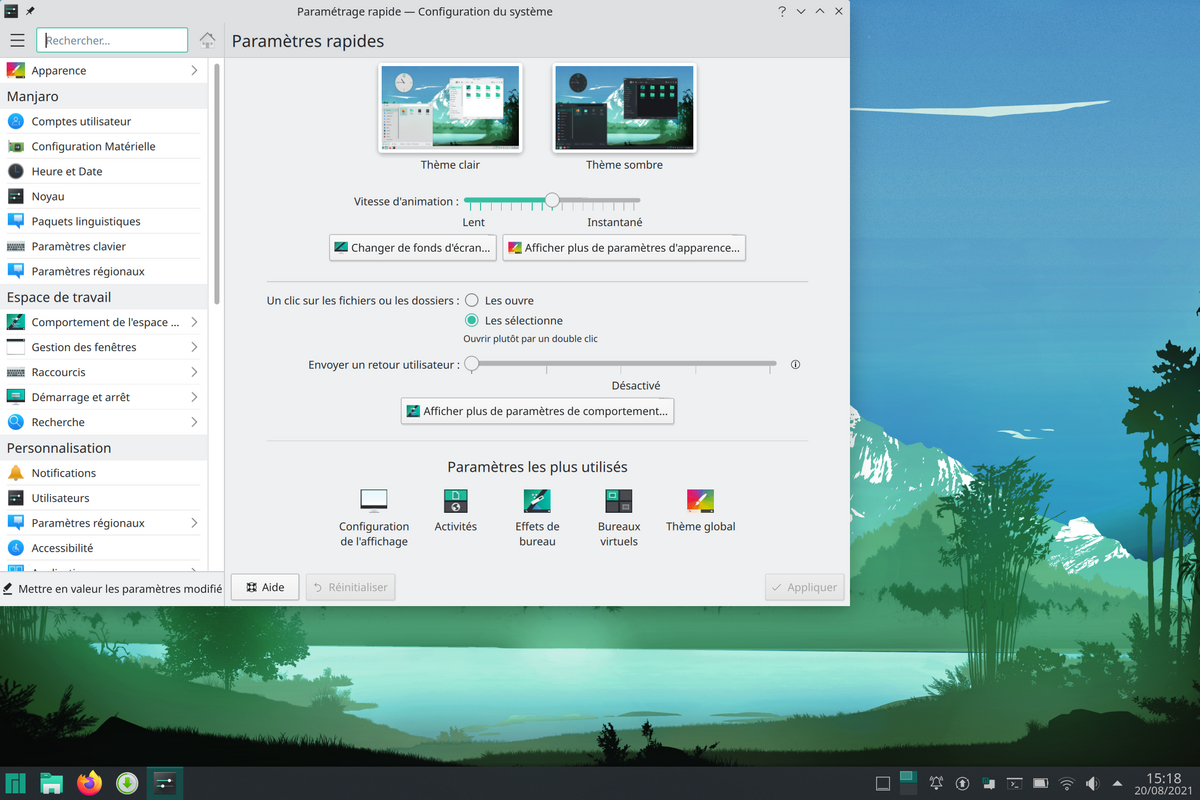
Task: Click the Vitesse d'animation slider handle
Action: pos(552,200)
